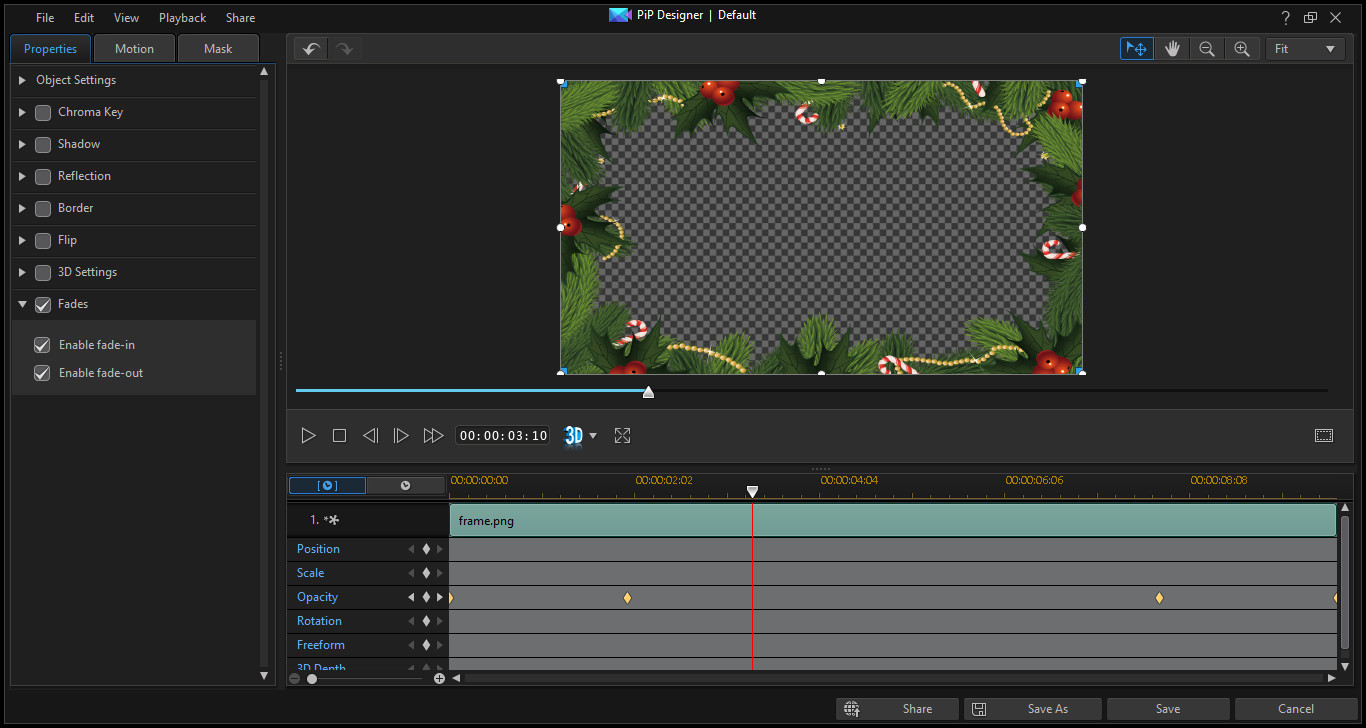Uncheck Enable fade-in
This screenshot has height=728, width=1366.
[42, 345]
